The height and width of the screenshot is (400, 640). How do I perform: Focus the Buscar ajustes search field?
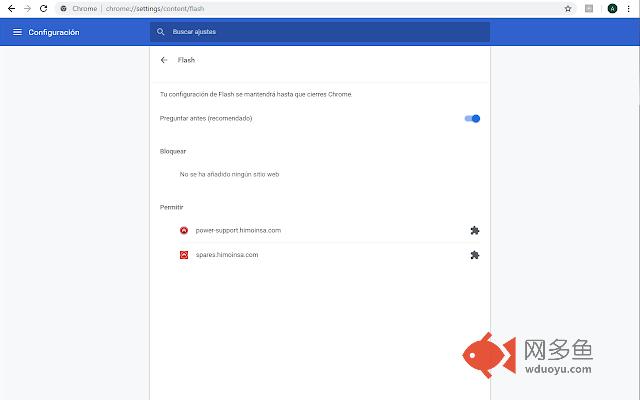(320, 32)
